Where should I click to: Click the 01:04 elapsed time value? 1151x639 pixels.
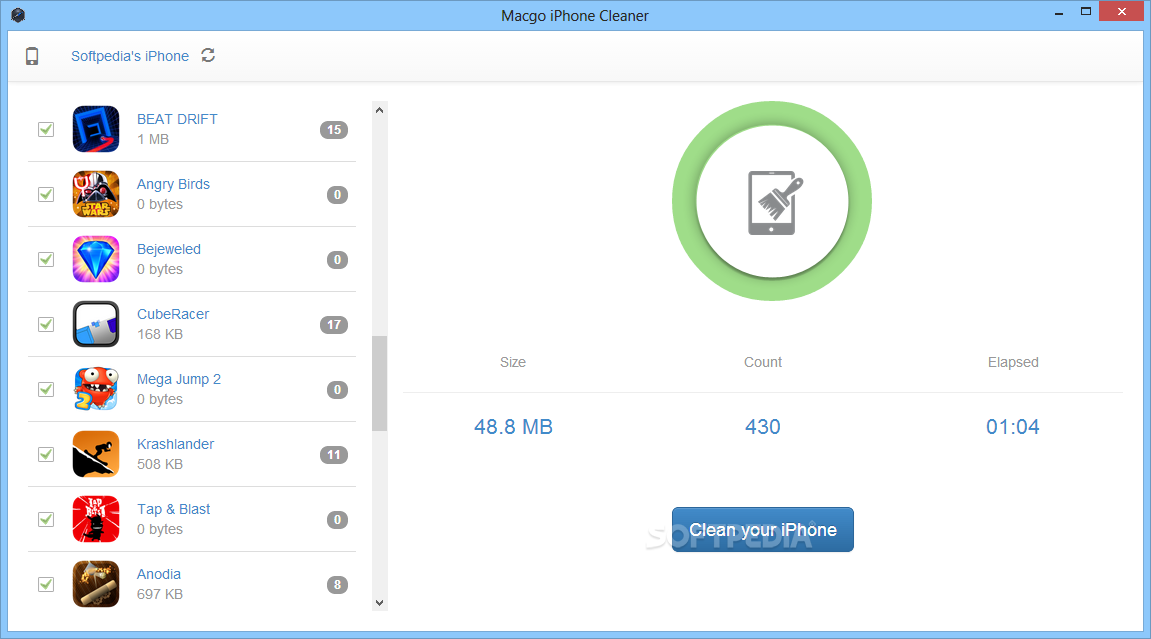click(x=1012, y=427)
